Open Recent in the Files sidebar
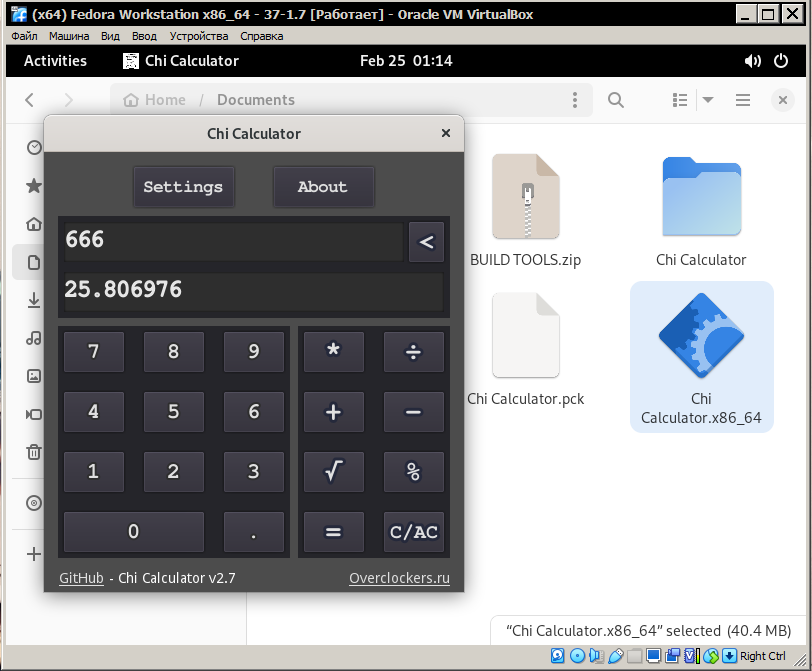The image size is (812, 671). point(34,148)
